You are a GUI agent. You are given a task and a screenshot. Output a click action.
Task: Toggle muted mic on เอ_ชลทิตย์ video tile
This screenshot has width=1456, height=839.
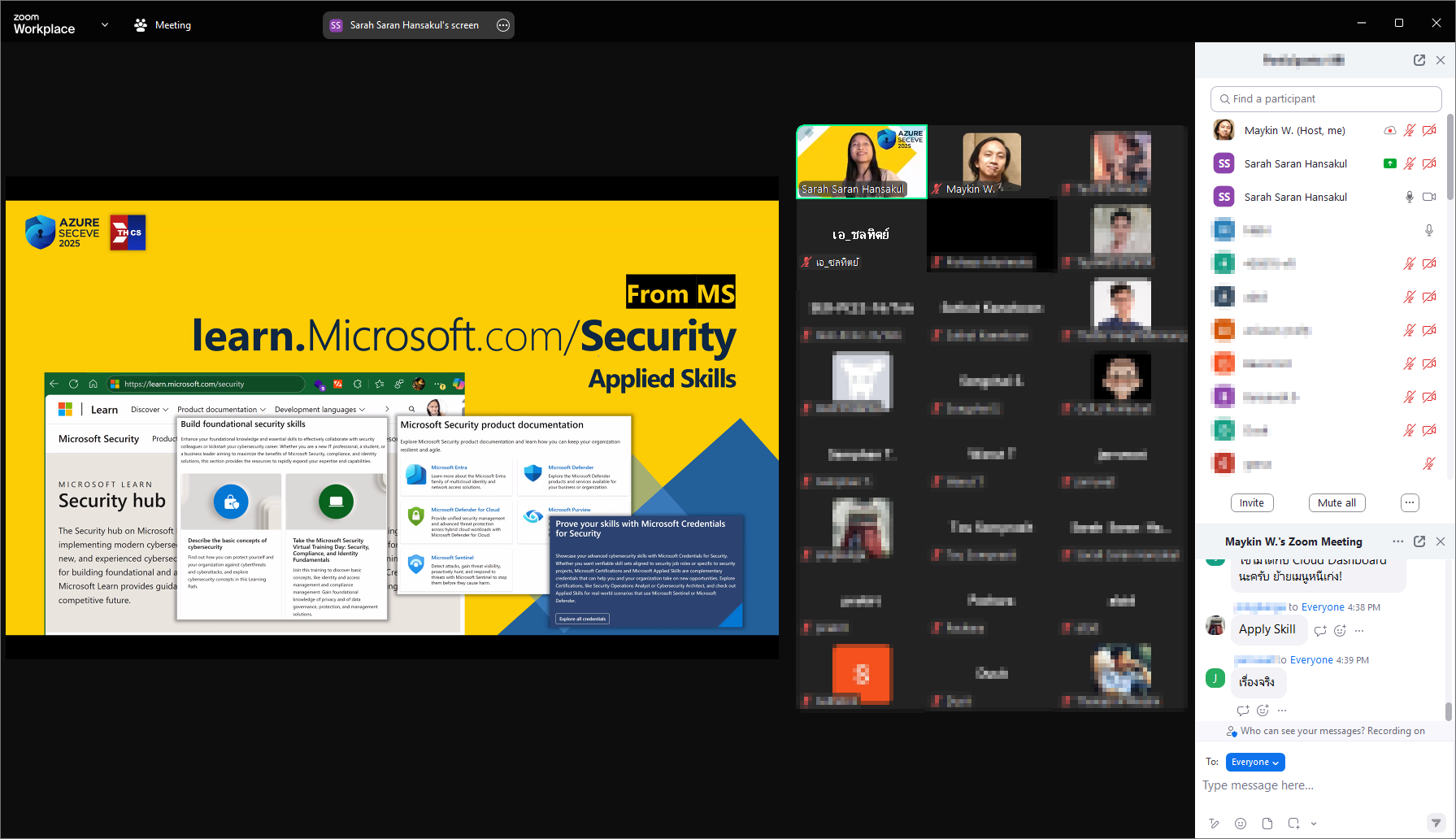tap(807, 262)
